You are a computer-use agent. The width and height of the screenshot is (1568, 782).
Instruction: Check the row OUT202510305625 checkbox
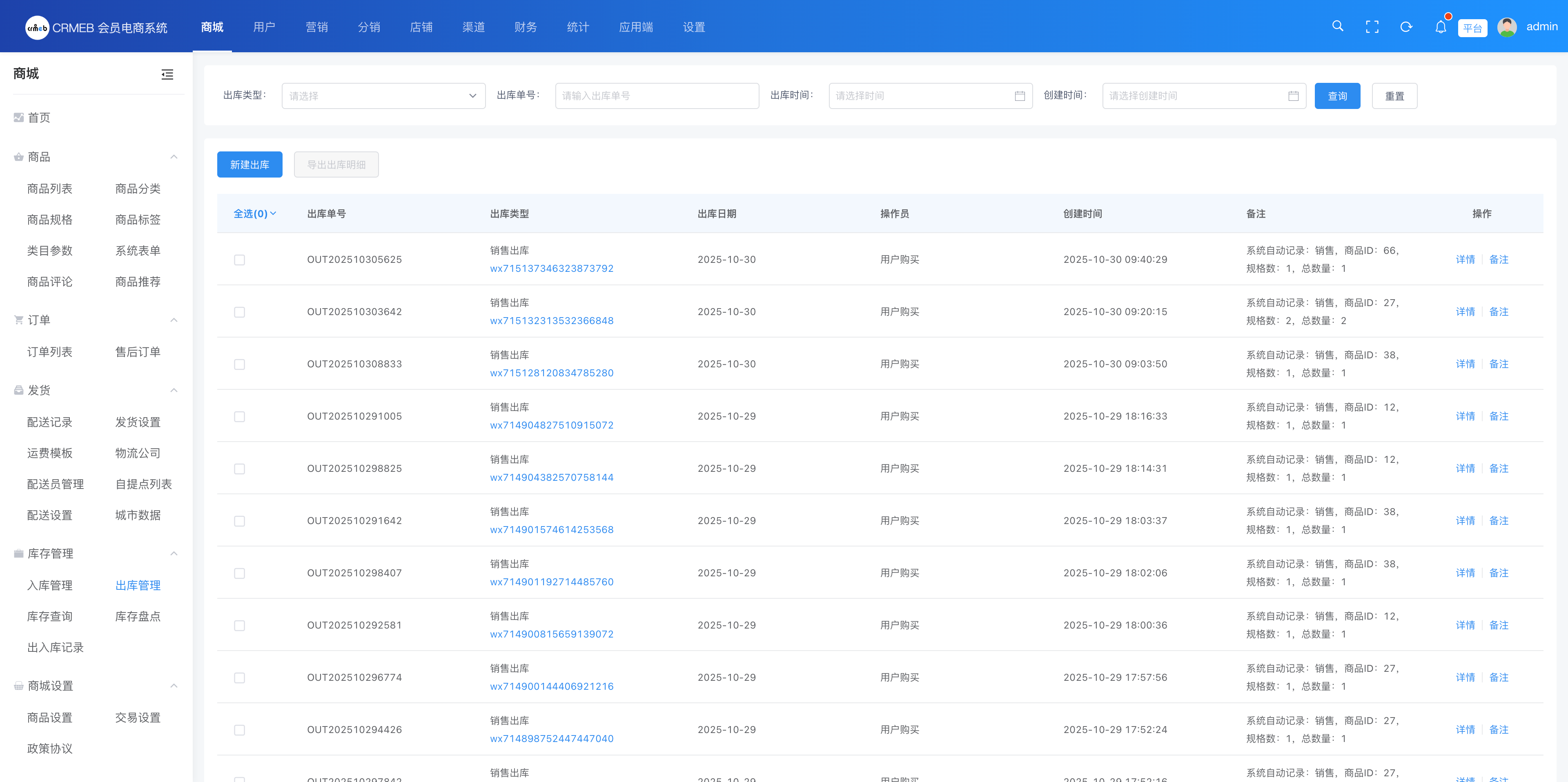coord(239,260)
